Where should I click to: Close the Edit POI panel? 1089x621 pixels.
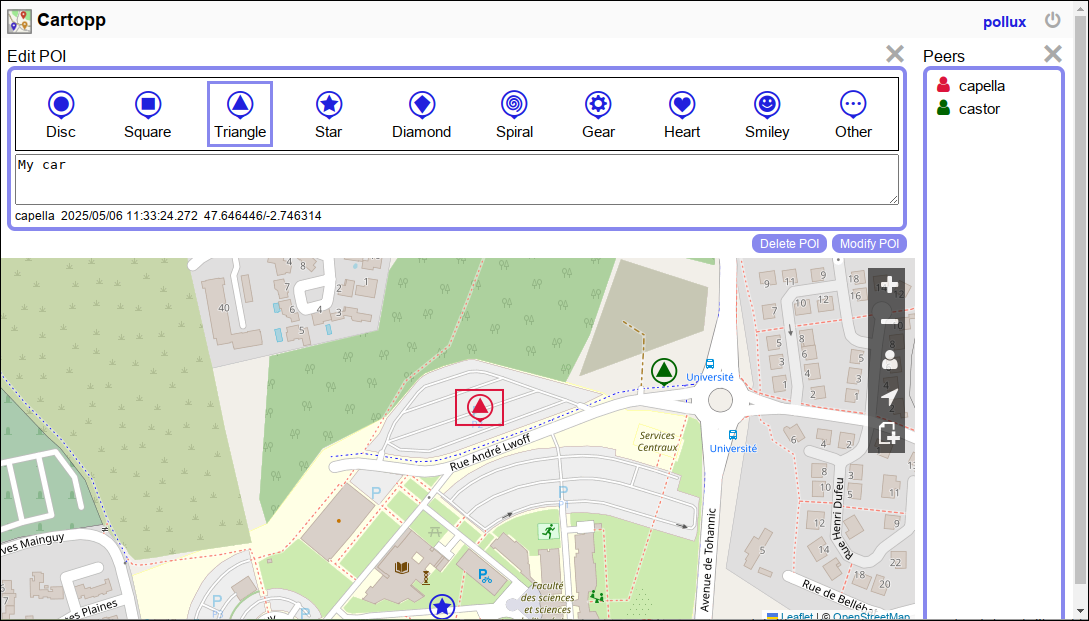coord(895,55)
